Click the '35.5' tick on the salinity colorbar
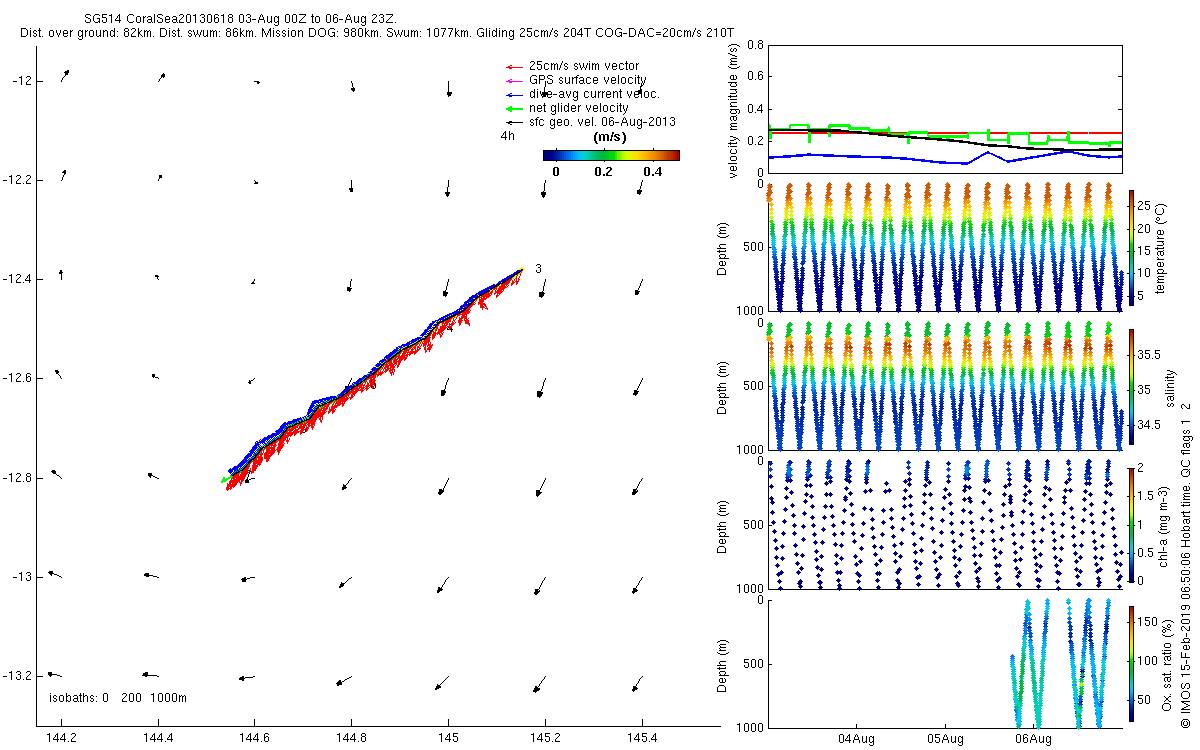The height and width of the screenshot is (750, 1200). click(1148, 355)
